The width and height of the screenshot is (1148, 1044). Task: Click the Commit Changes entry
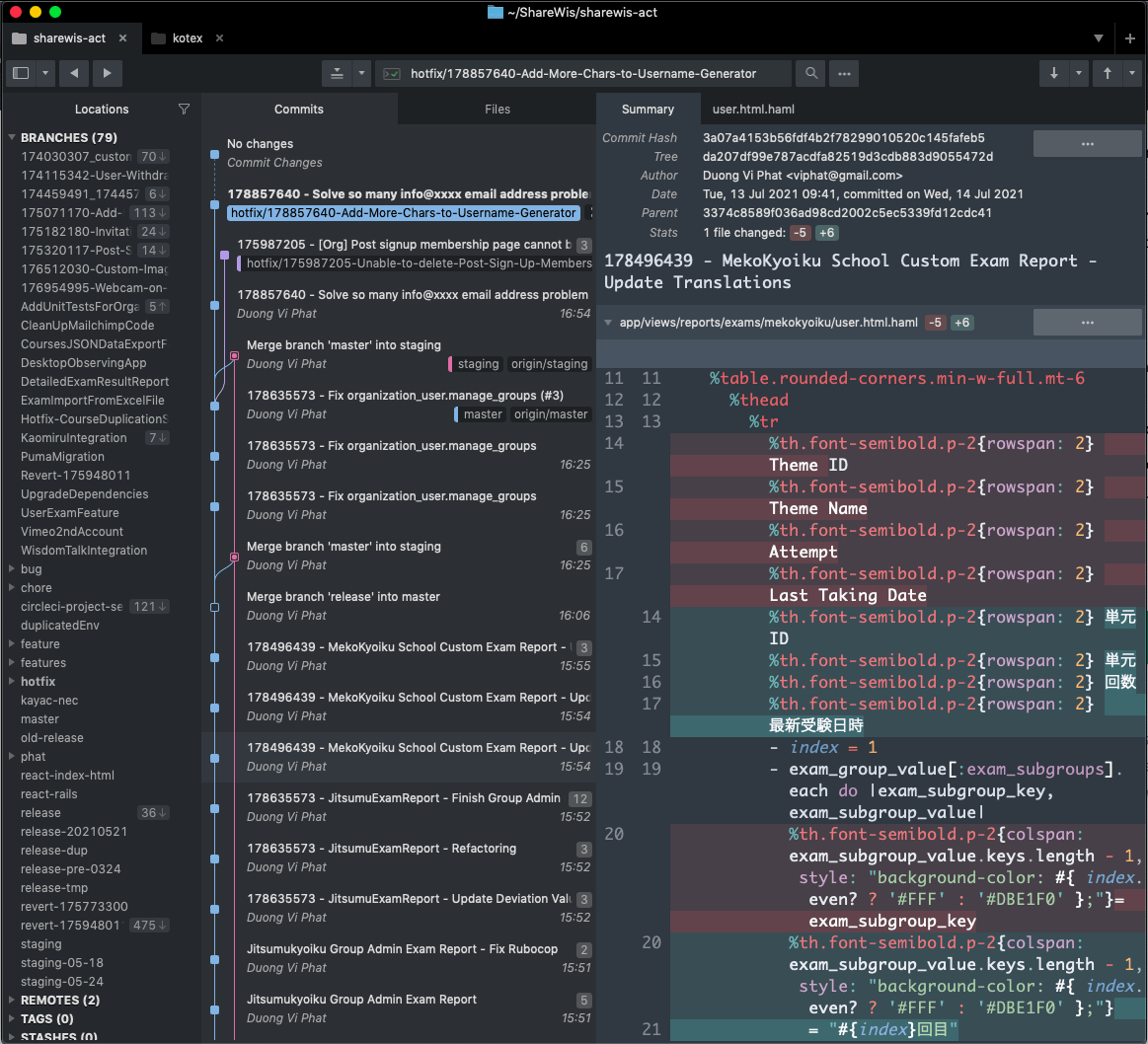274,163
